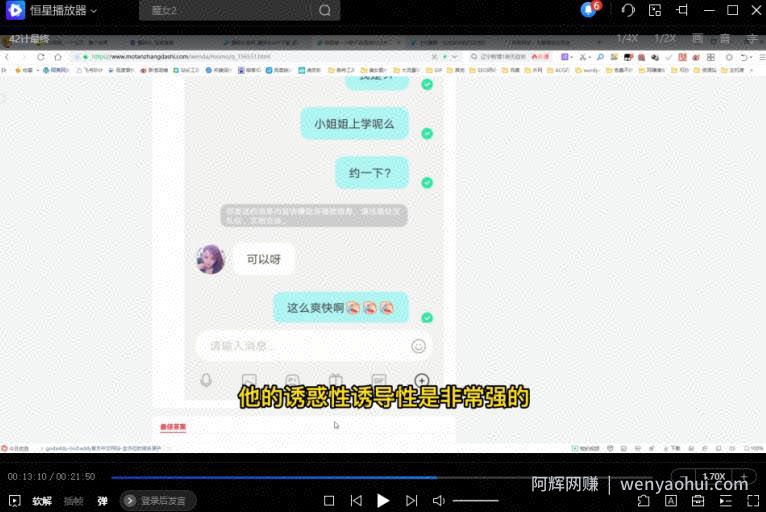766x512 pixels.
Task: Click the 1.70X speed indicator
Action: pos(714,476)
